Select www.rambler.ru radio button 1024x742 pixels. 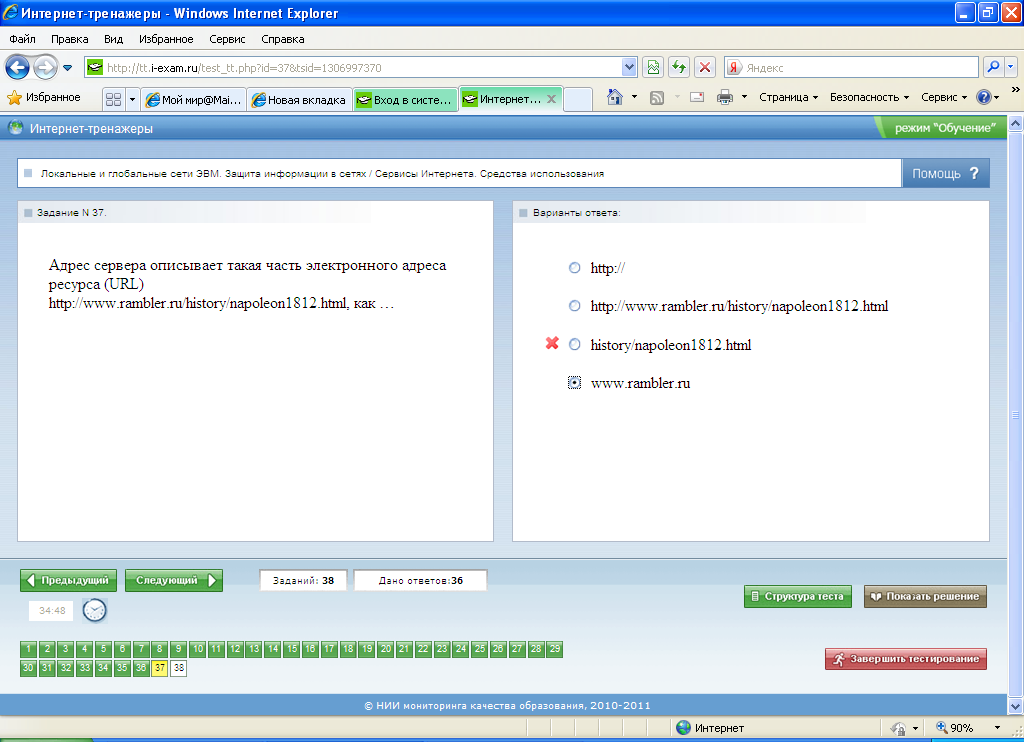[x=574, y=383]
